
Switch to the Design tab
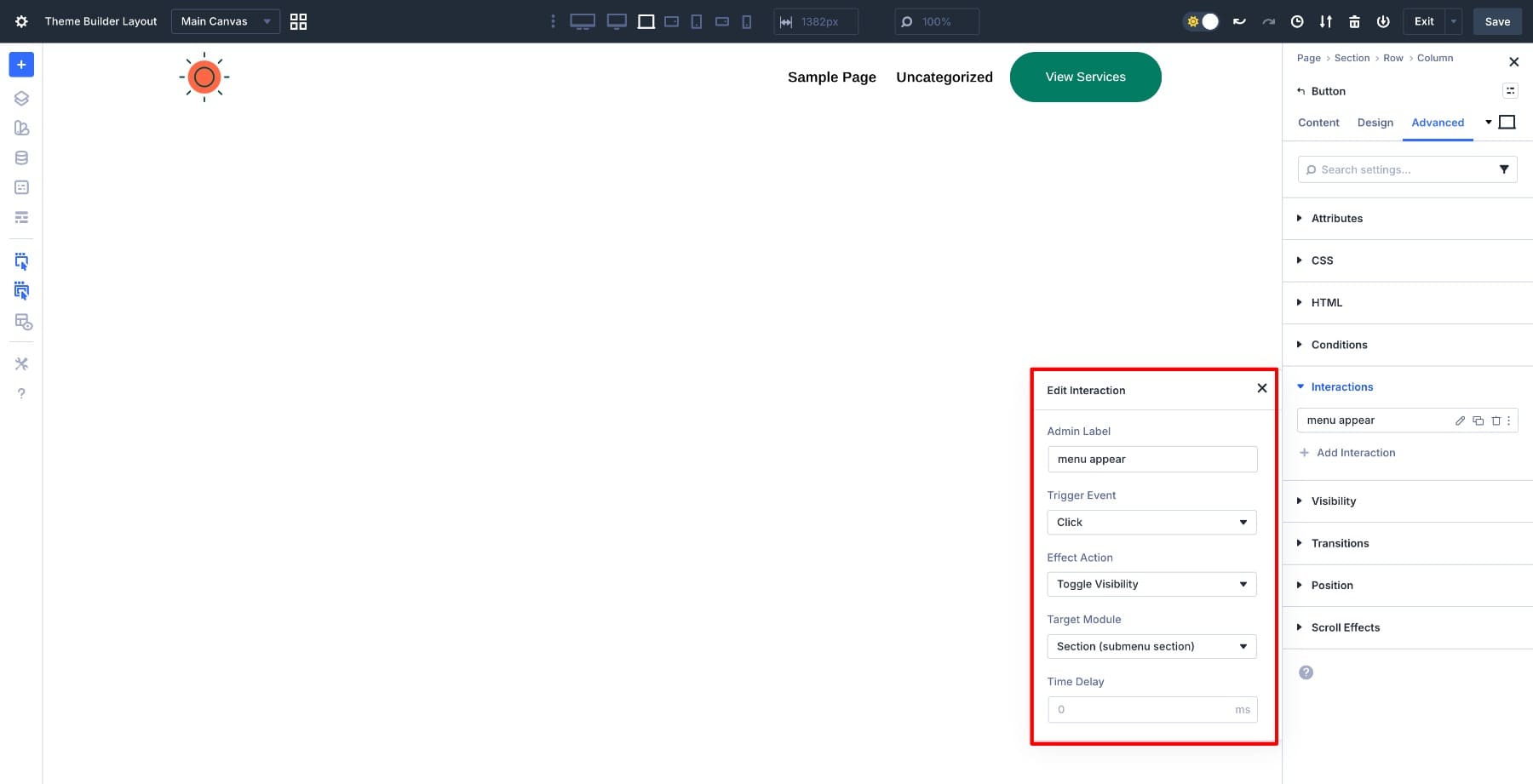pyautogui.click(x=1375, y=123)
